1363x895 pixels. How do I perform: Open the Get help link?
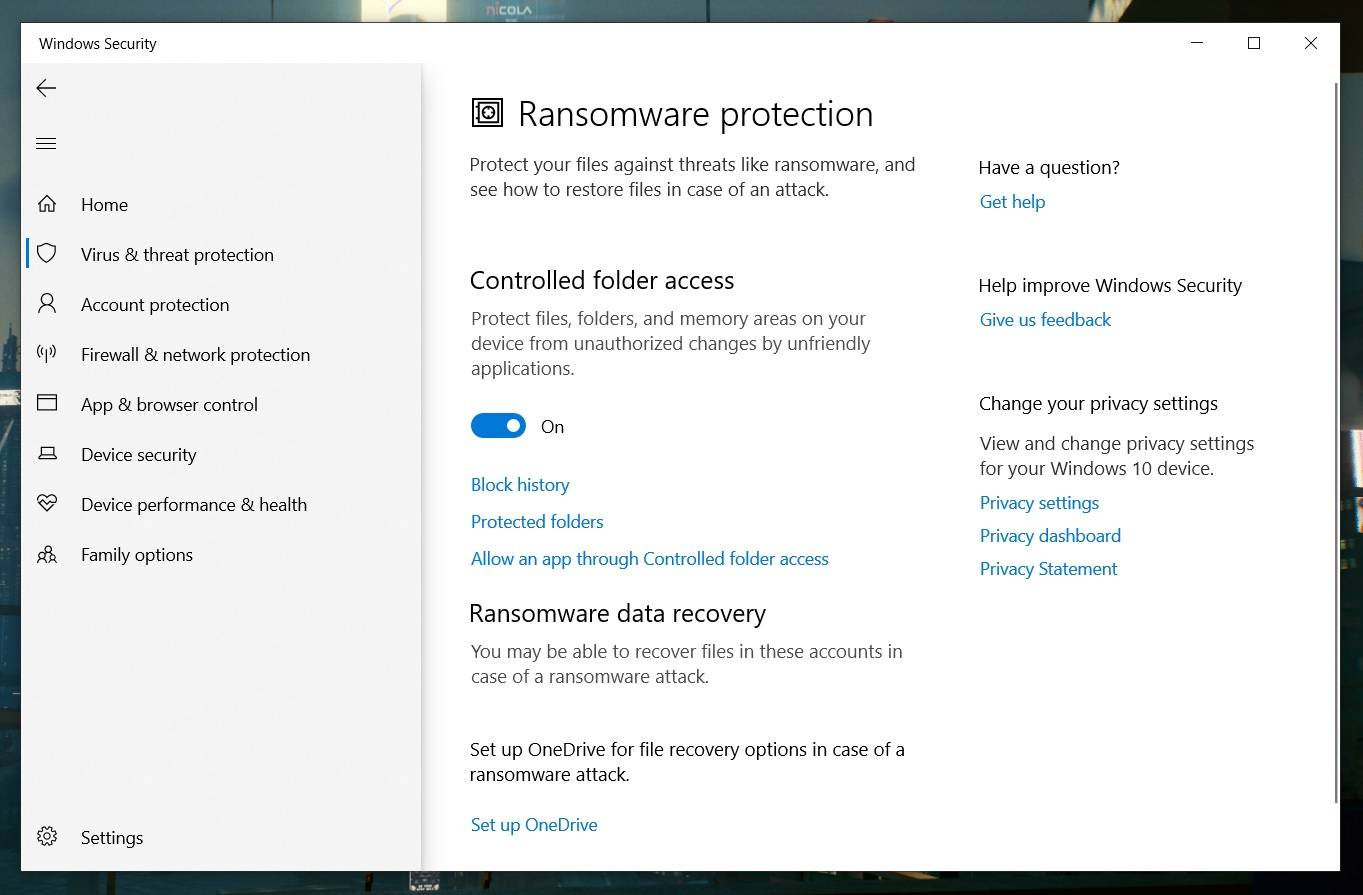click(1012, 202)
